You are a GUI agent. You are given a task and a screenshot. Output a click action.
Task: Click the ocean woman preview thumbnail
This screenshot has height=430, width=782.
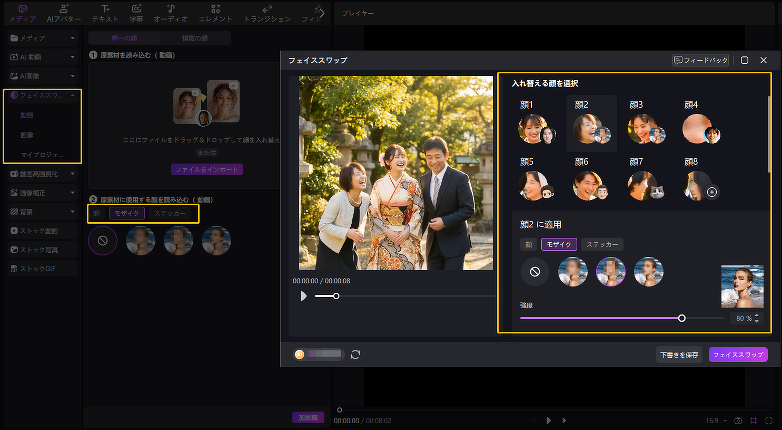[x=741, y=286]
